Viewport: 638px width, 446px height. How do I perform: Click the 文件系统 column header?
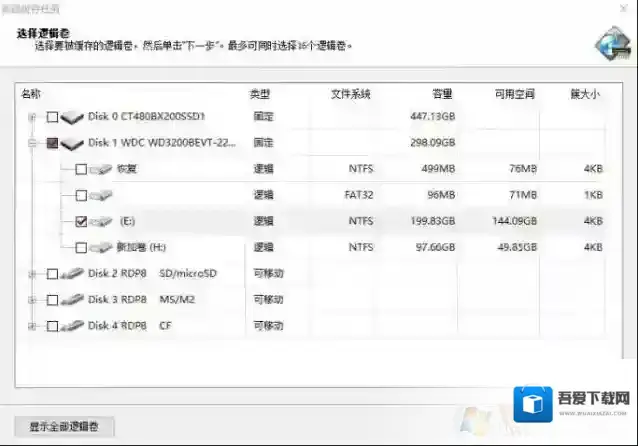click(x=350, y=94)
